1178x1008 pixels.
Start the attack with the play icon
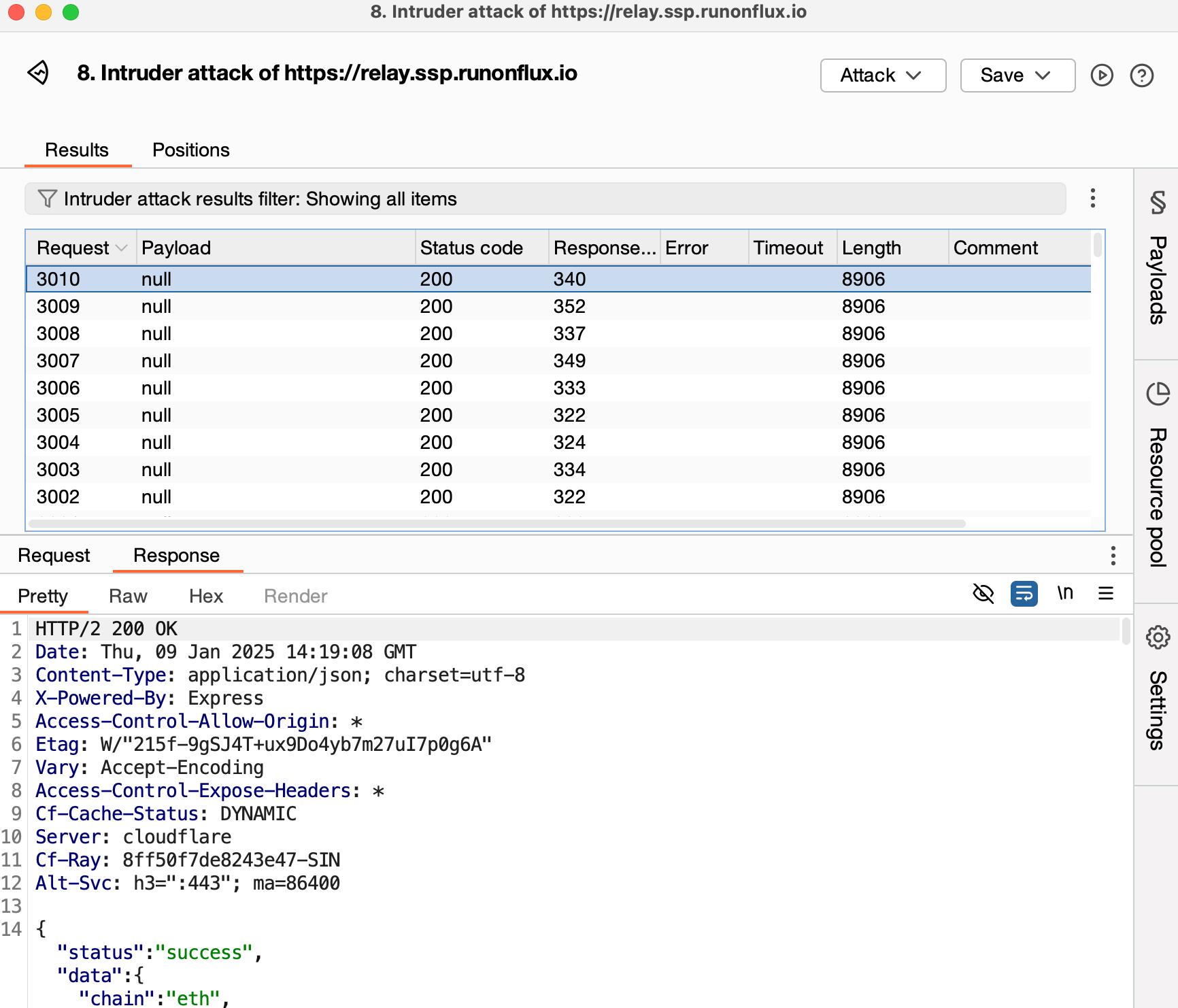(x=1102, y=75)
